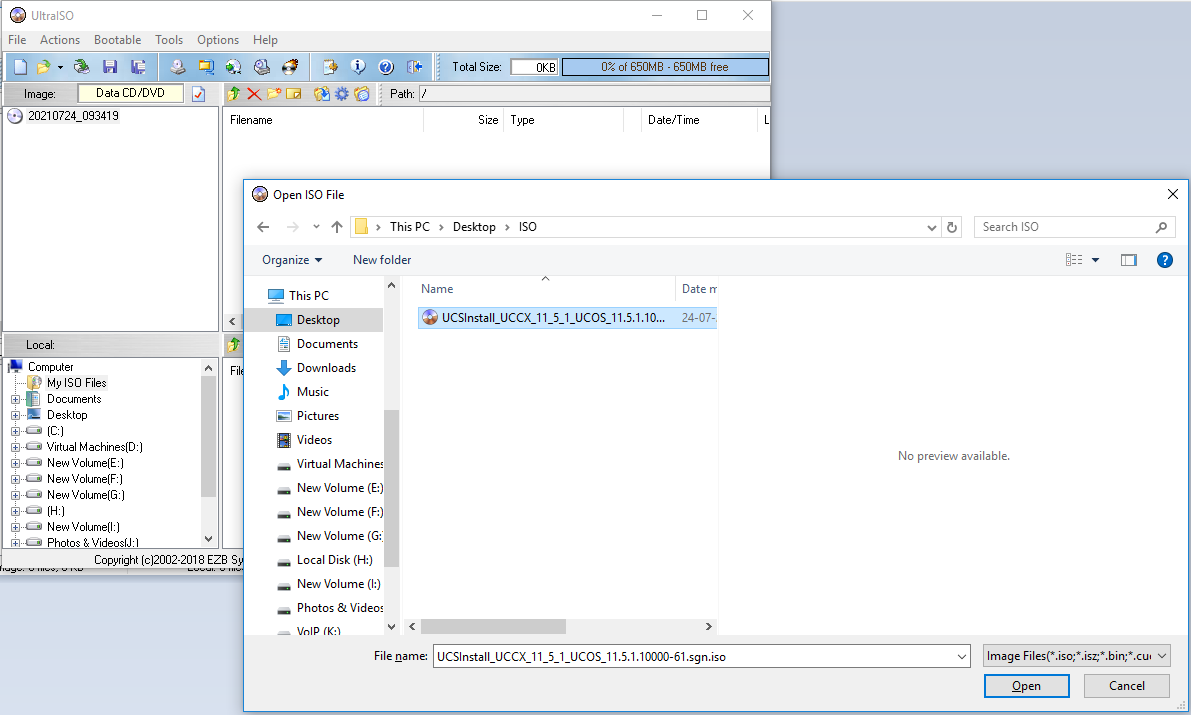1191x715 pixels.
Task: Click the Make CD/DVD Image icon
Action: [x=177, y=67]
